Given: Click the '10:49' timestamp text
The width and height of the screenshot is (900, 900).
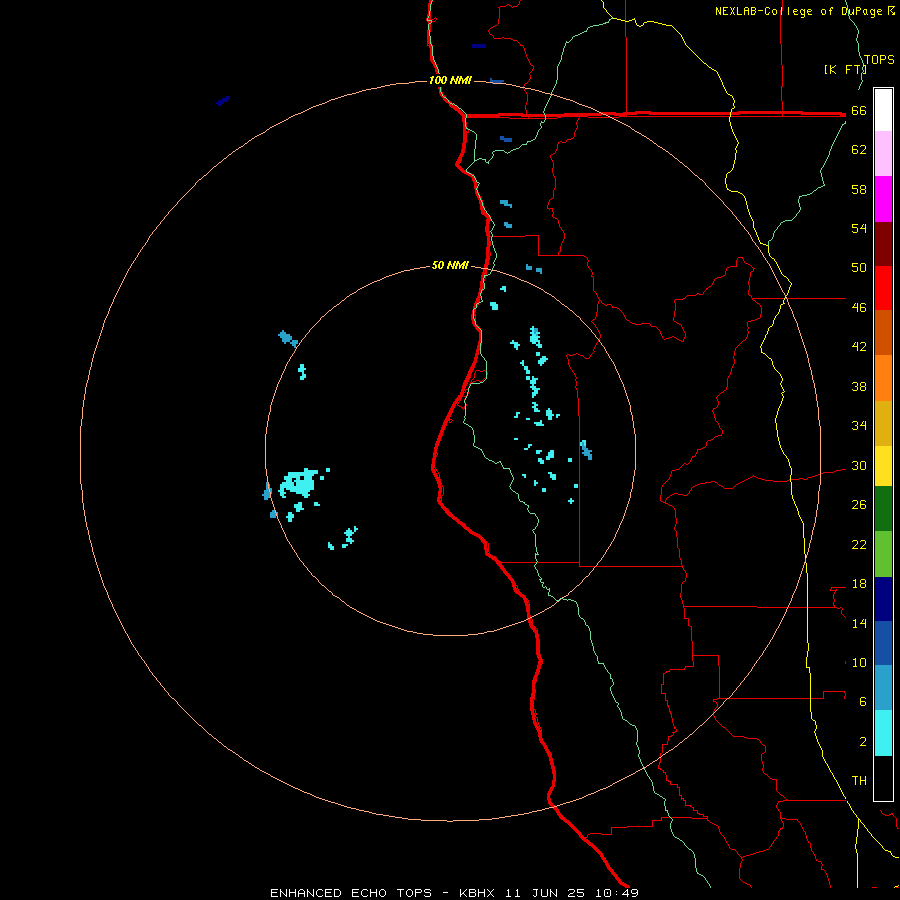Looking at the screenshot, I should tap(617, 893).
